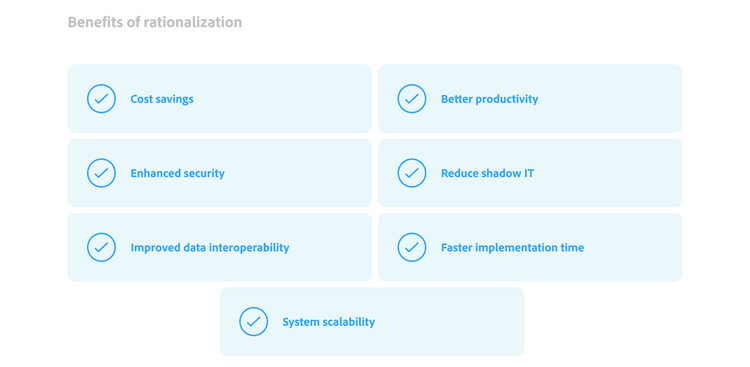Click blank space in System scalability card
Viewport: 750px width, 367px height.
(x=450, y=322)
